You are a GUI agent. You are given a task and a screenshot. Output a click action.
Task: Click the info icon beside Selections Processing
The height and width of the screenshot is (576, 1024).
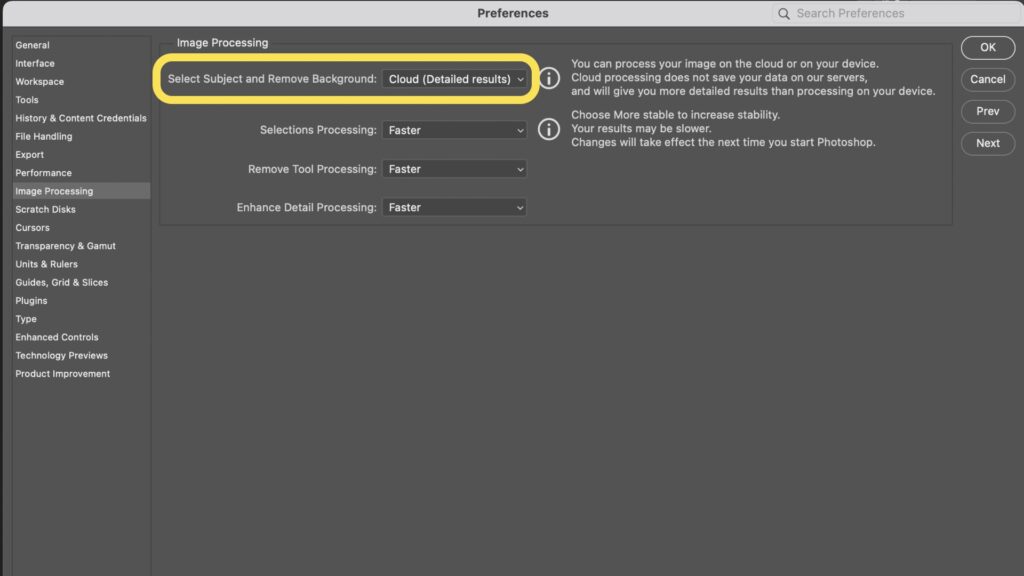(x=549, y=129)
